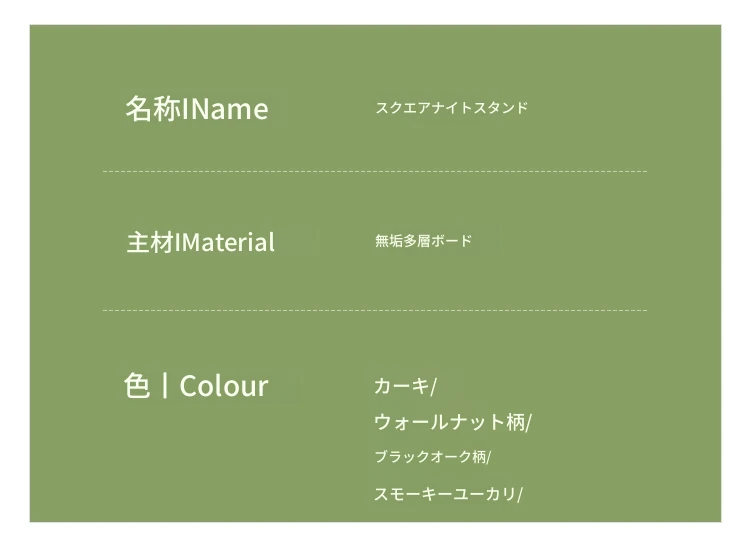Click the スクエアナイトスタンド product name text
750x539 pixels.
[x=452, y=108]
